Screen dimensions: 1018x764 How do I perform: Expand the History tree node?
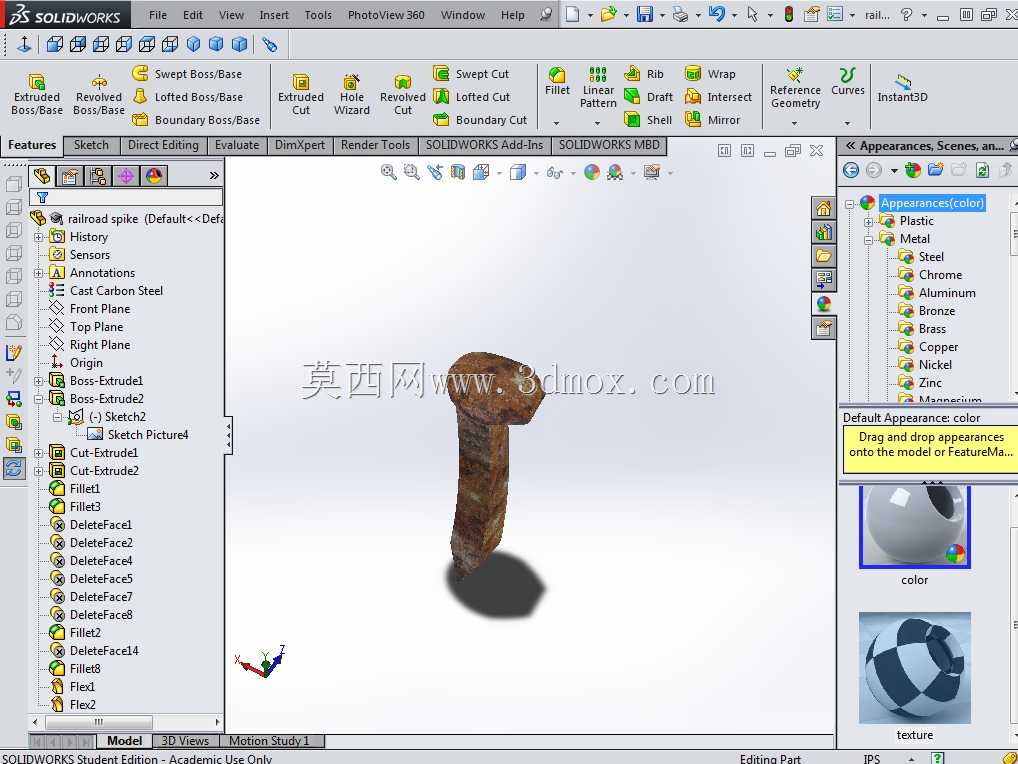click(x=38, y=237)
